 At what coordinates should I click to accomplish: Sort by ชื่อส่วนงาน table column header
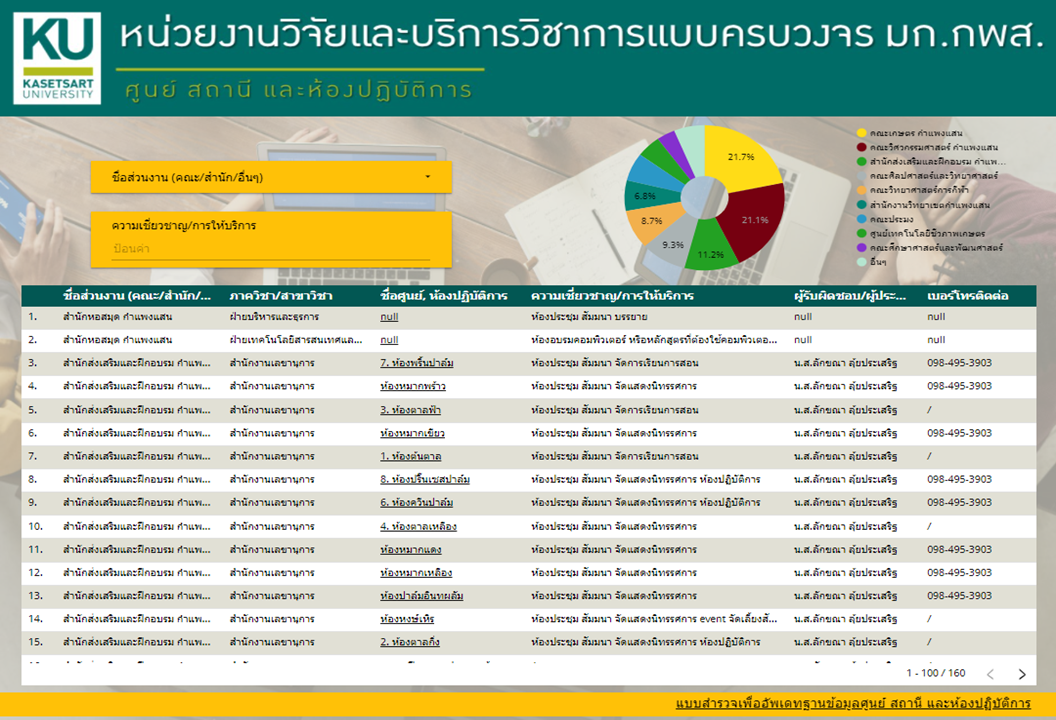[x=137, y=296]
